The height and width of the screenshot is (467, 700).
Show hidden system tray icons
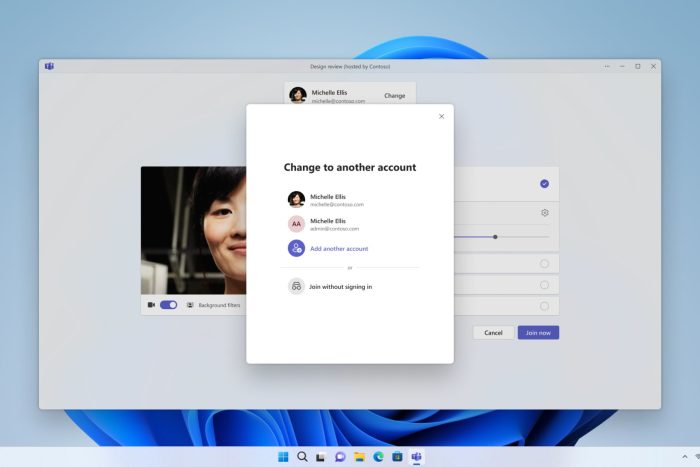[685, 456]
